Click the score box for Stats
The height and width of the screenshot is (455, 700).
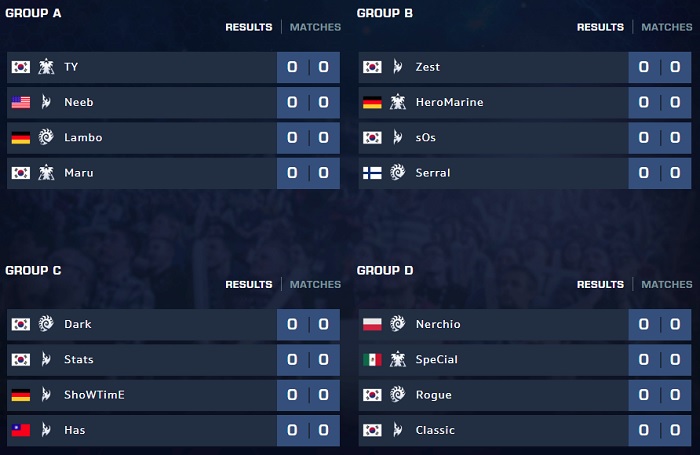(308, 359)
